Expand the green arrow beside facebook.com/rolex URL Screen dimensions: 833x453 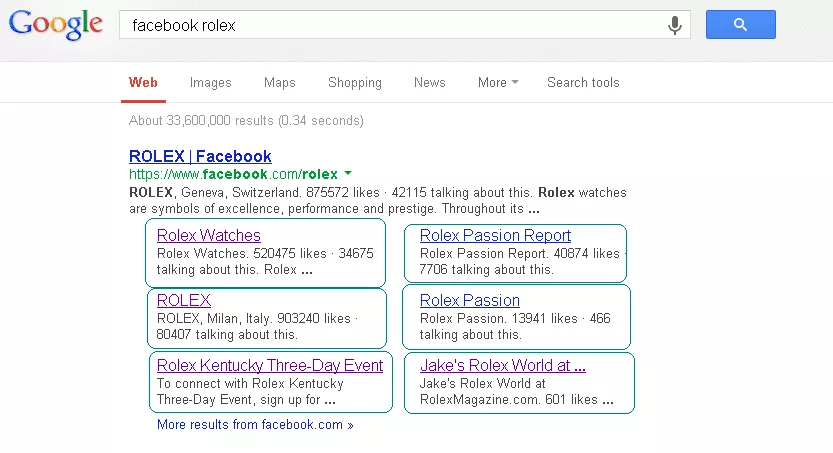348,173
